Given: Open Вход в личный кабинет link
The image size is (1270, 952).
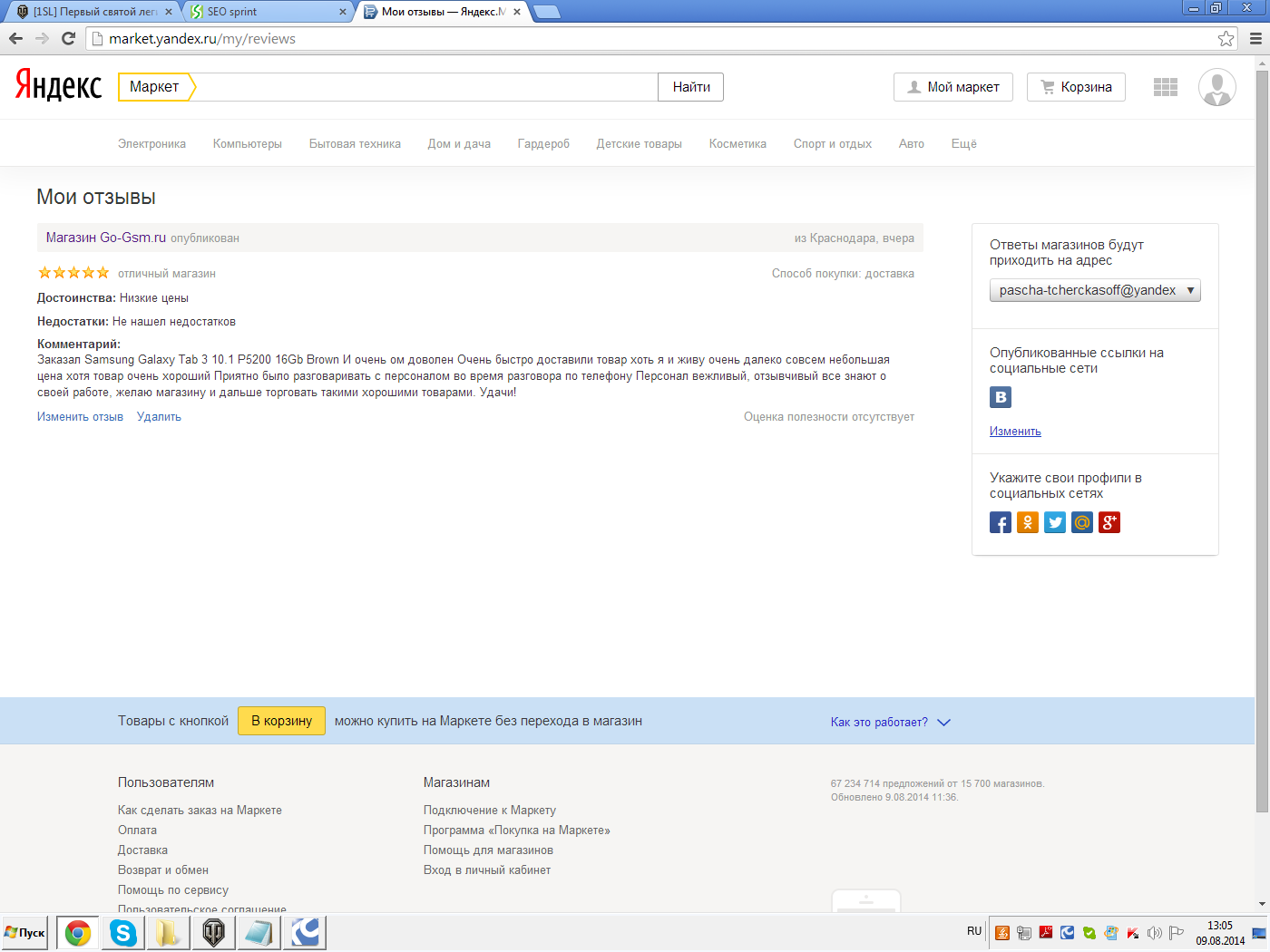Looking at the screenshot, I should tap(487, 870).
